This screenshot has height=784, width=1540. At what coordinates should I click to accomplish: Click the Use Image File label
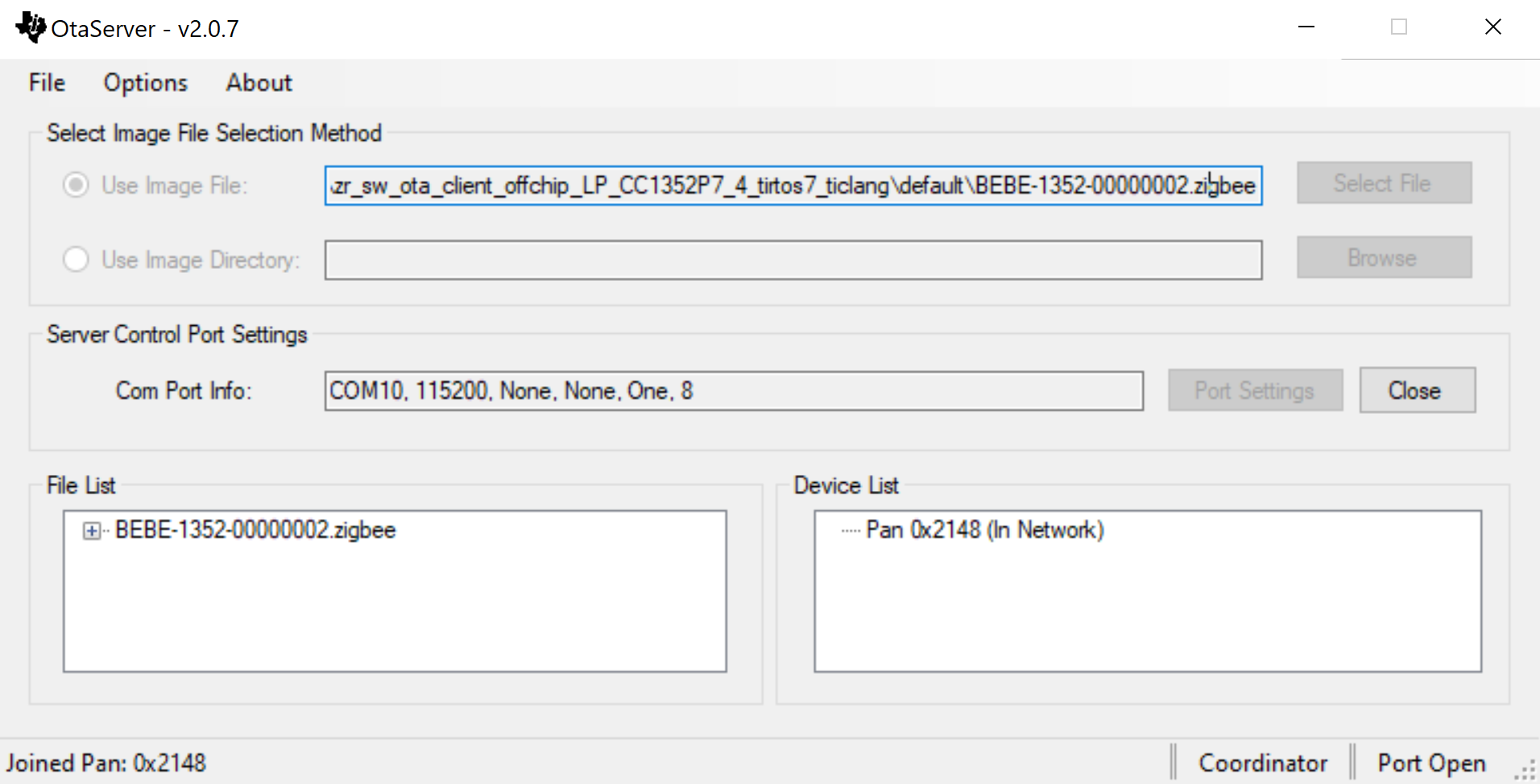point(174,186)
